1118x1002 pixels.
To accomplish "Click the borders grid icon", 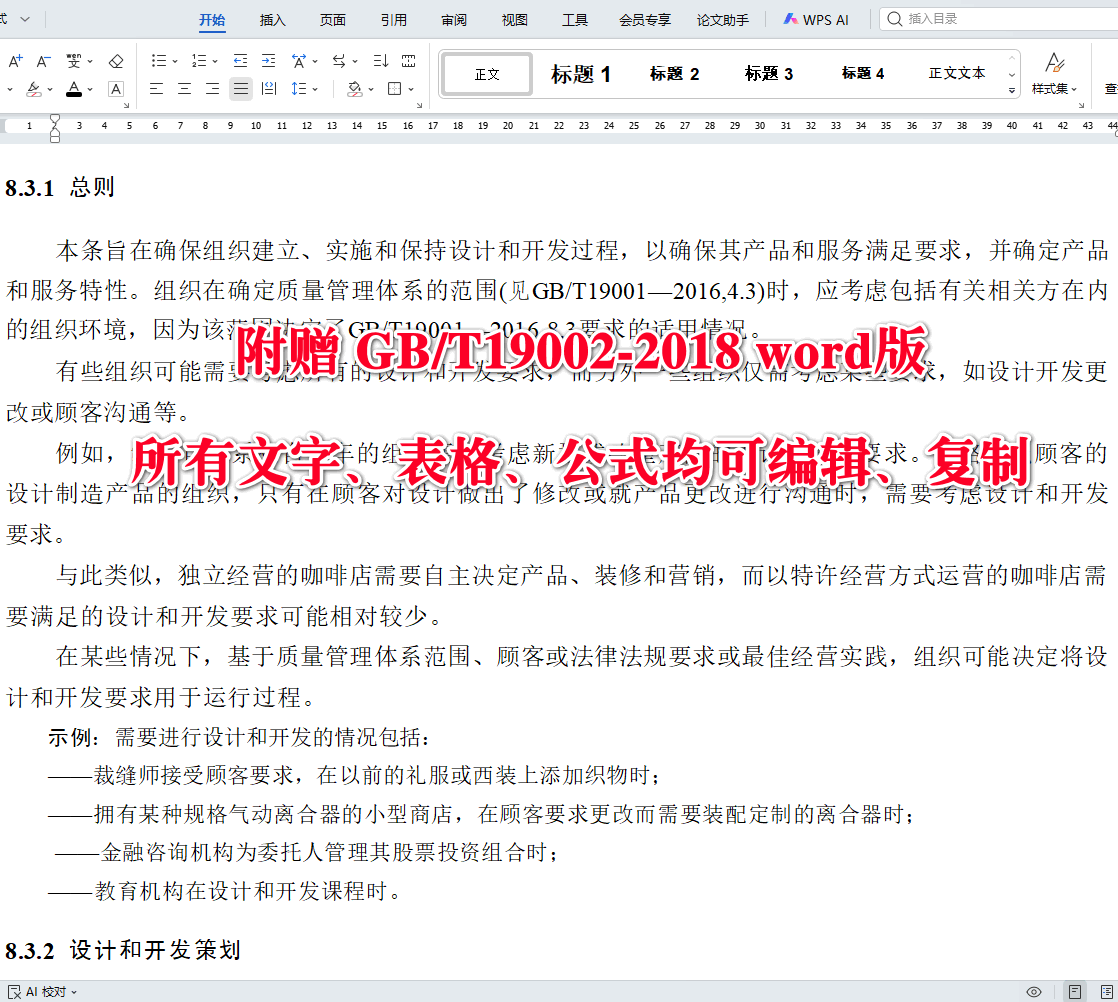I will pyautogui.click(x=394, y=89).
